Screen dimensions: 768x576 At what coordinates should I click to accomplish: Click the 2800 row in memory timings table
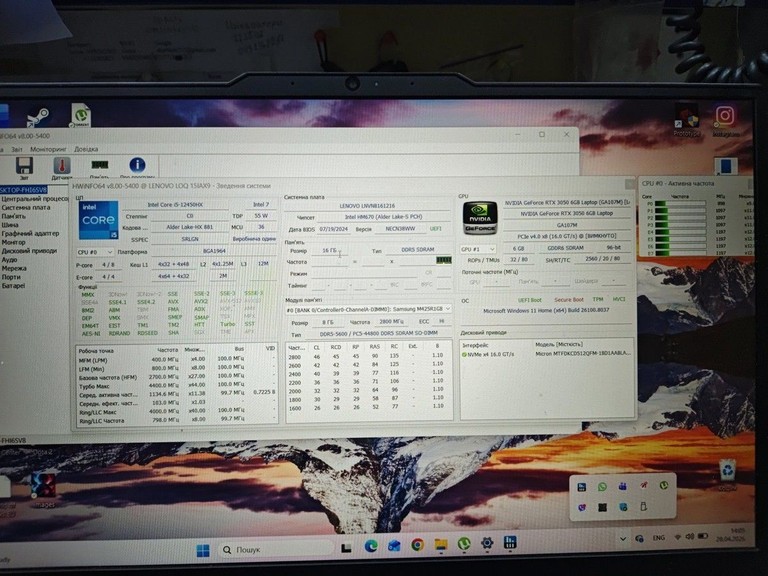(368, 357)
